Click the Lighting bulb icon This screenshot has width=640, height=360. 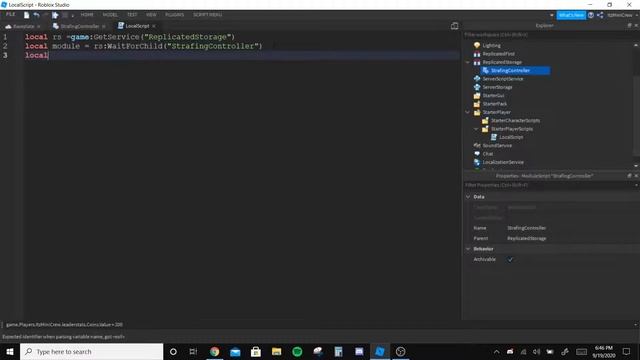click(477, 45)
